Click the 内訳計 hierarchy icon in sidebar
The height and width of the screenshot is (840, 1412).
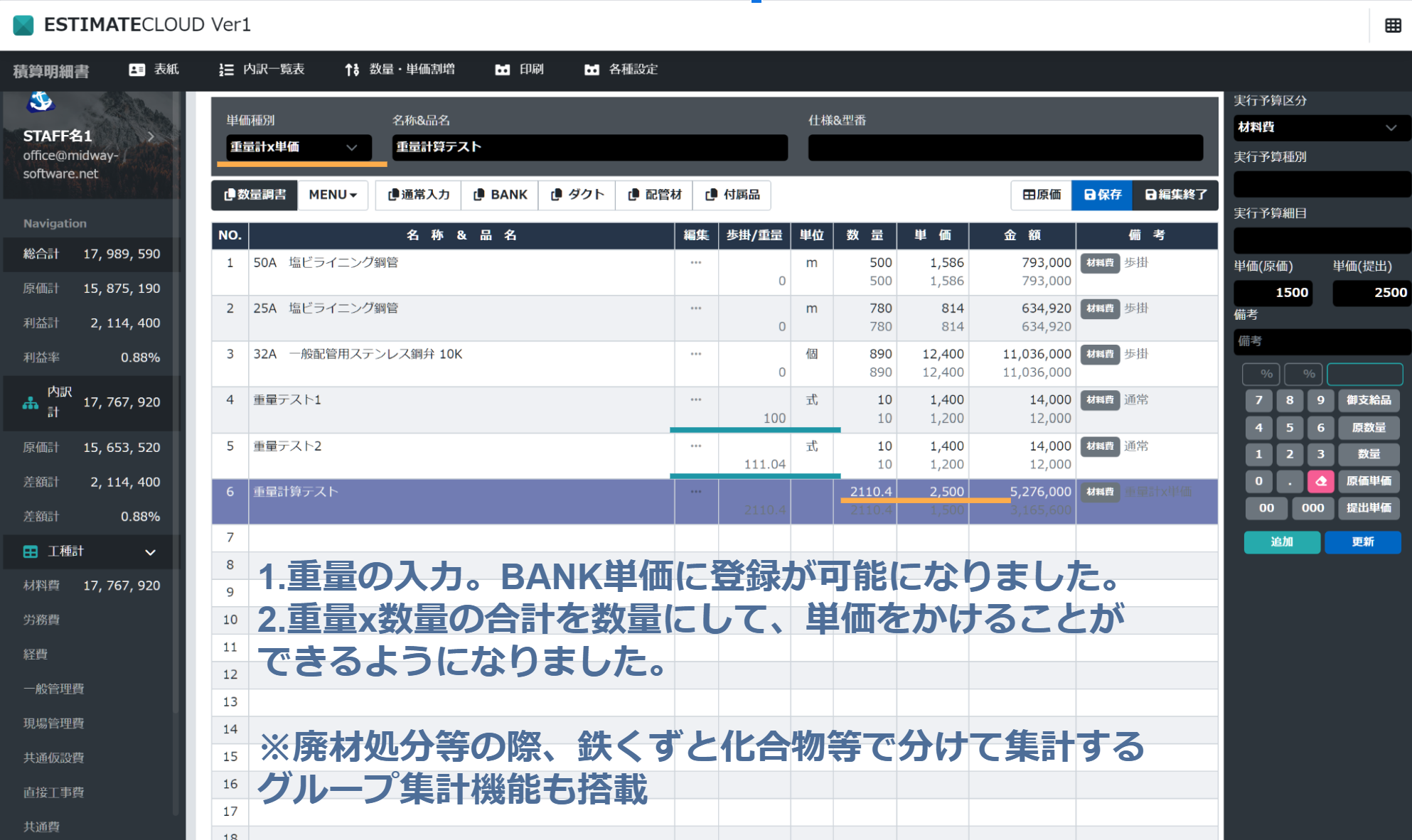tap(30, 403)
